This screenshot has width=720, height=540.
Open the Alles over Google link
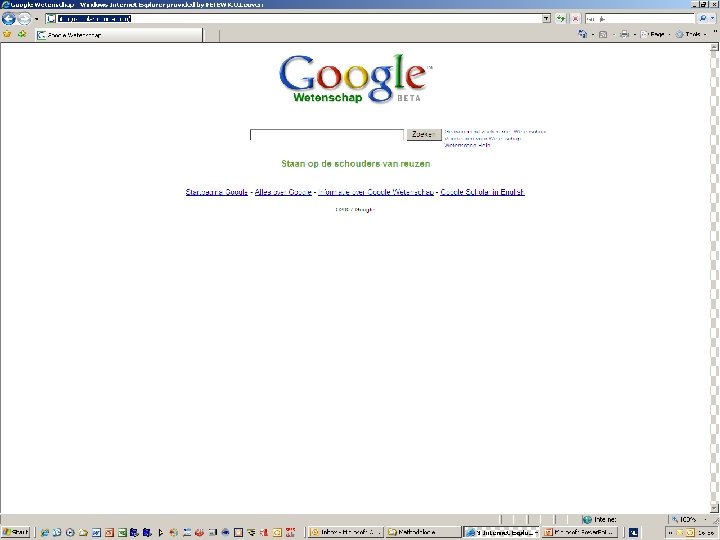tap(283, 192)
